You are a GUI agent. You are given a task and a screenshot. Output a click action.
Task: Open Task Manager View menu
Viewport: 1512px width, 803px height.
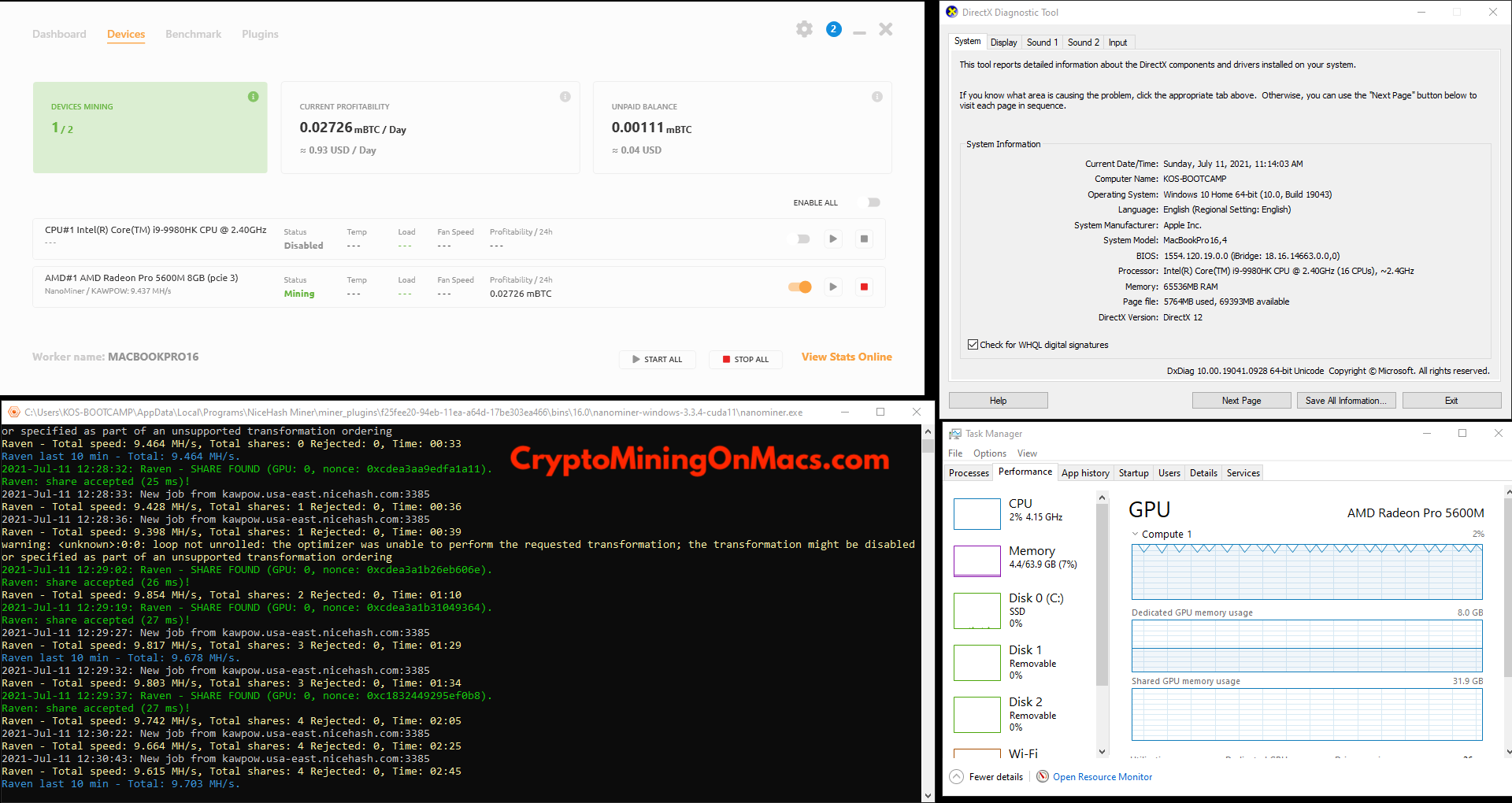[1027, 453]
